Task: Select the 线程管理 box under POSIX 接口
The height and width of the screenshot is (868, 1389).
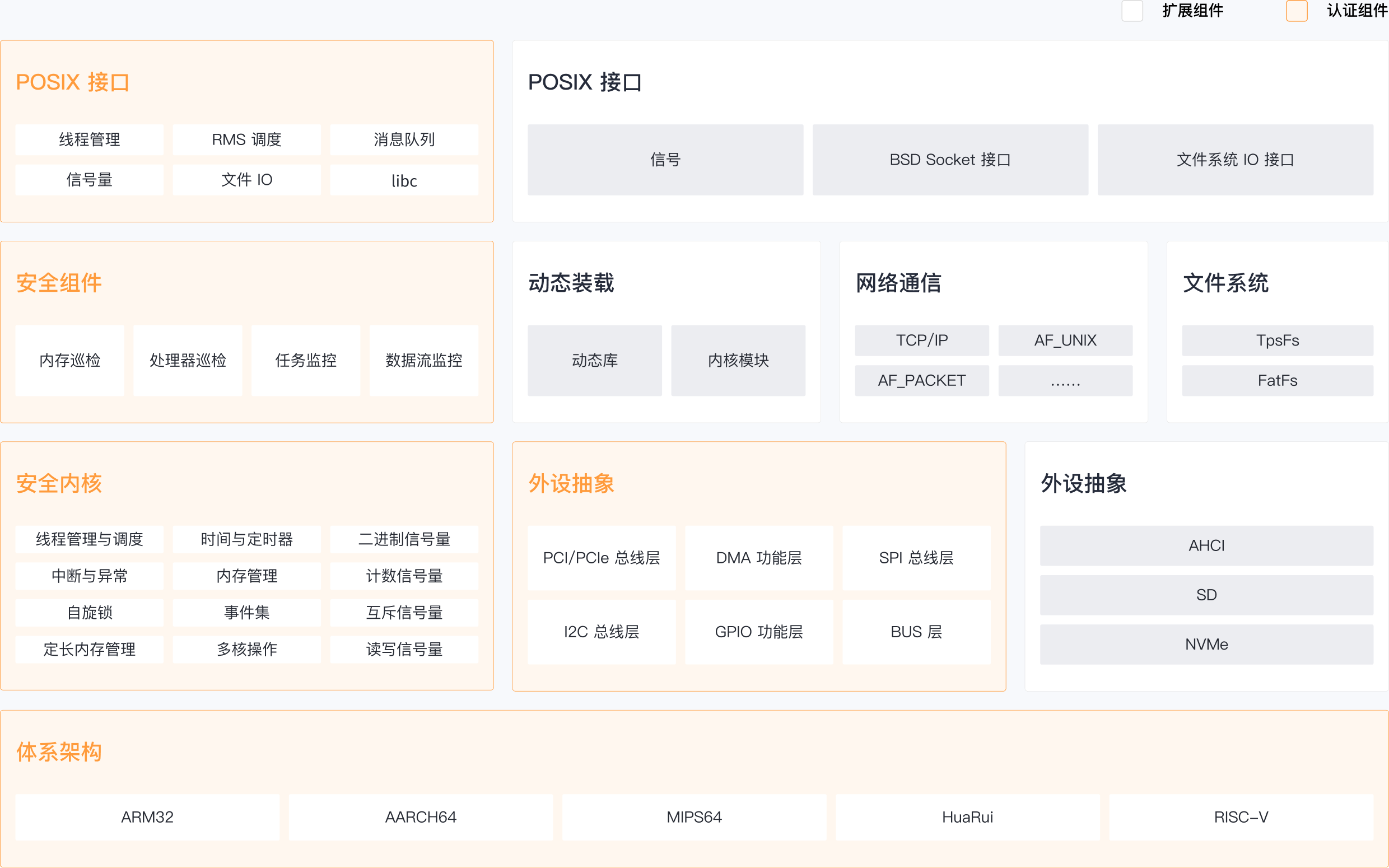Action: click(90, 139)
